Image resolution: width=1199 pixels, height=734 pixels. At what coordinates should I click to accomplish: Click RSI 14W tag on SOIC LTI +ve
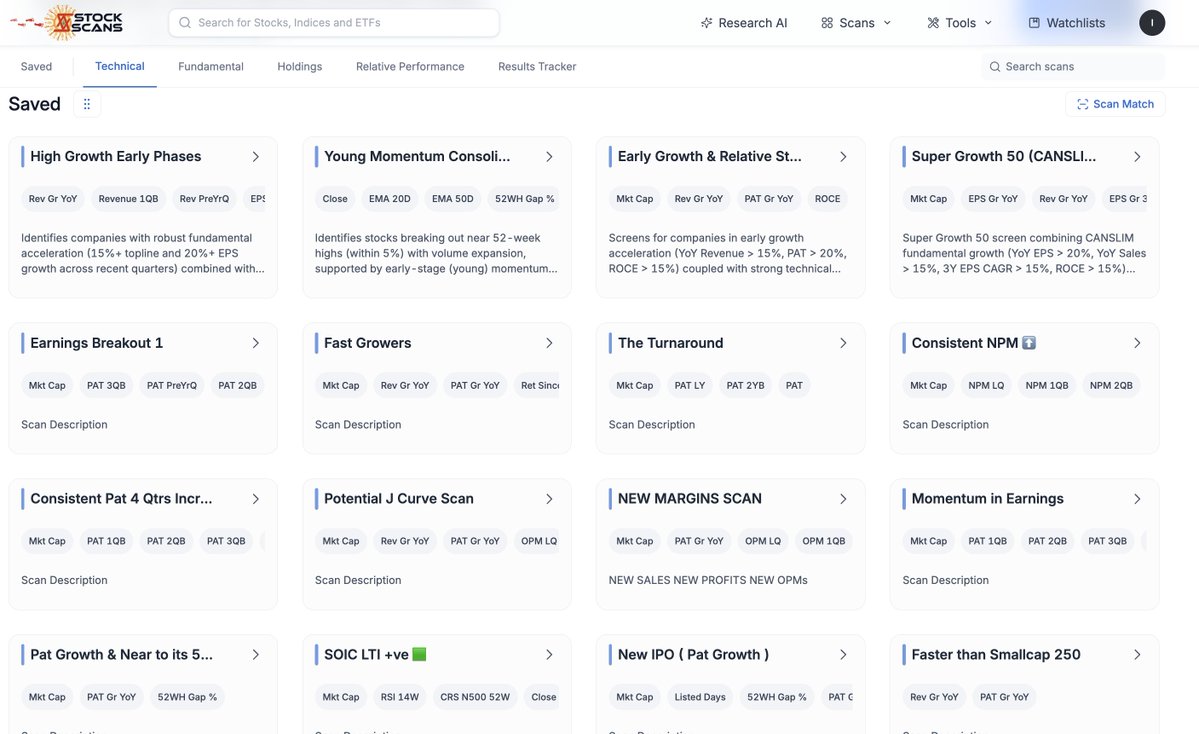point(399,697)
